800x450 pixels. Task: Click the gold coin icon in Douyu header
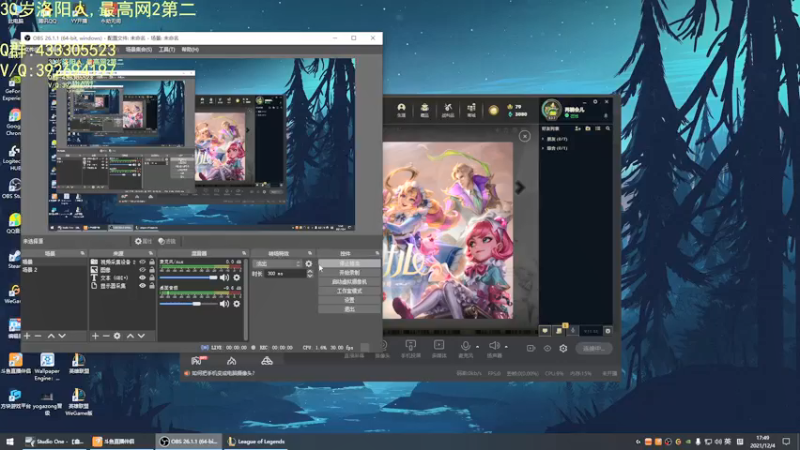click(x=493, y=110)
